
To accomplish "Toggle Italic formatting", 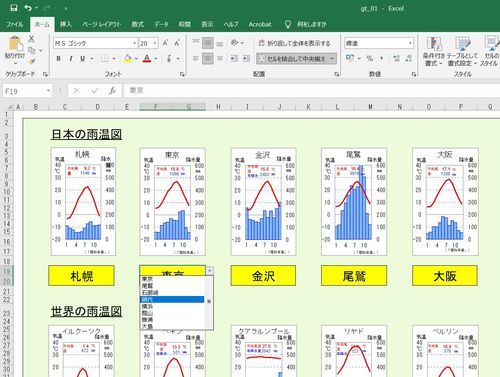I will coord(71,59).
